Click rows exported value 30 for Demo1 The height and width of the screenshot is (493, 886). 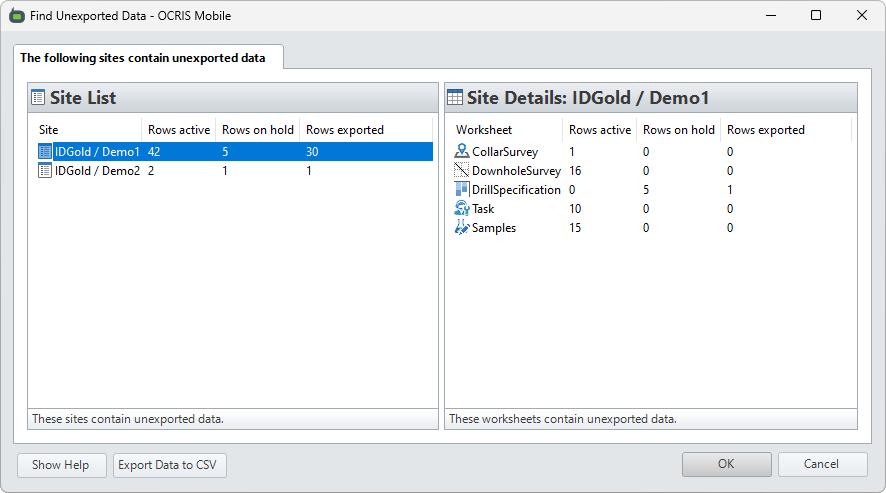pos(312,152)
